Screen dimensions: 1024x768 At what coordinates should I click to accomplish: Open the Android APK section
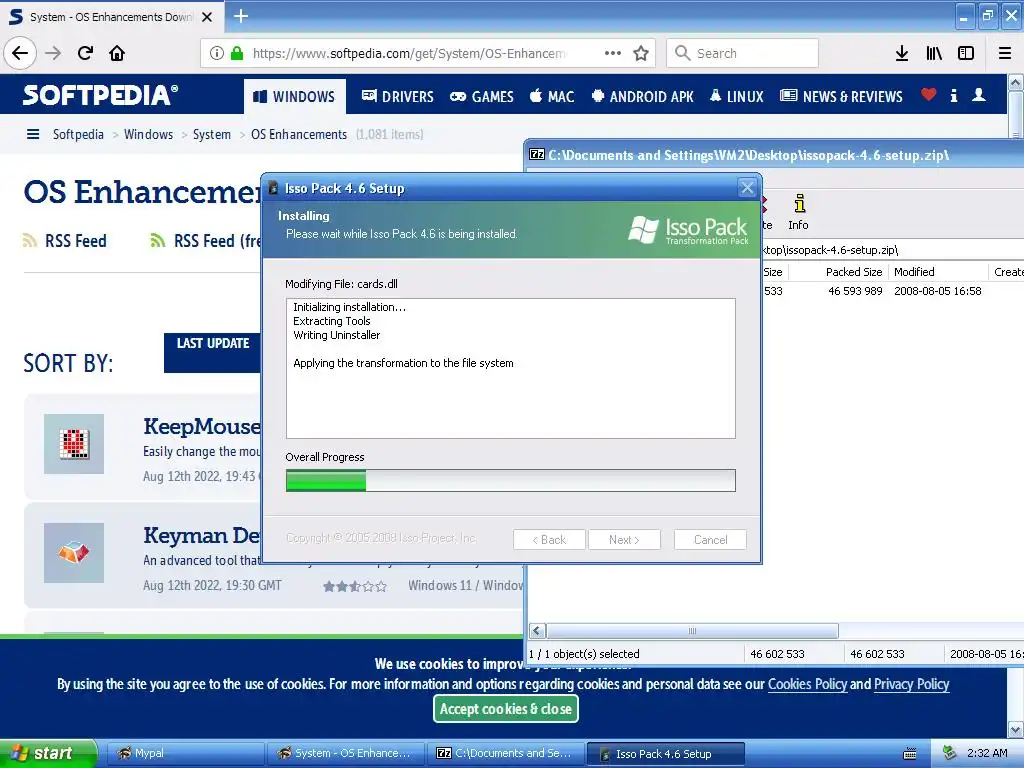tap(643, 97)
